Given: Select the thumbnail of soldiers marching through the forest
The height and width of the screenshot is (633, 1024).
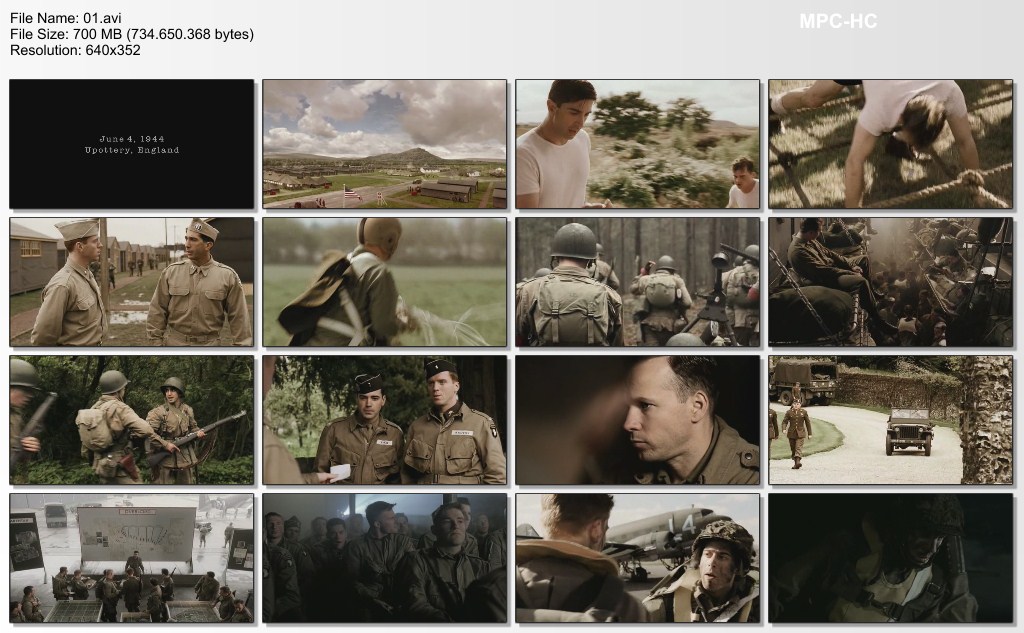Looking at the screenshot, I should [637, 282].
